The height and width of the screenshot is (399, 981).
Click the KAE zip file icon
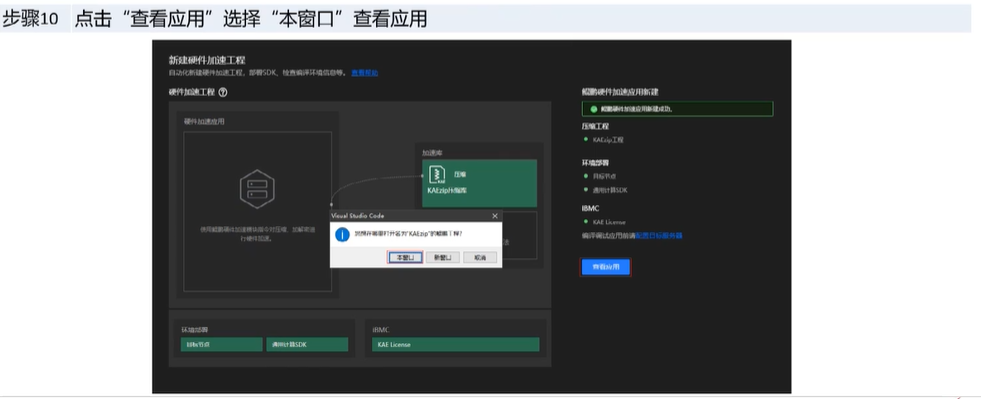click(x=436, y=175)
